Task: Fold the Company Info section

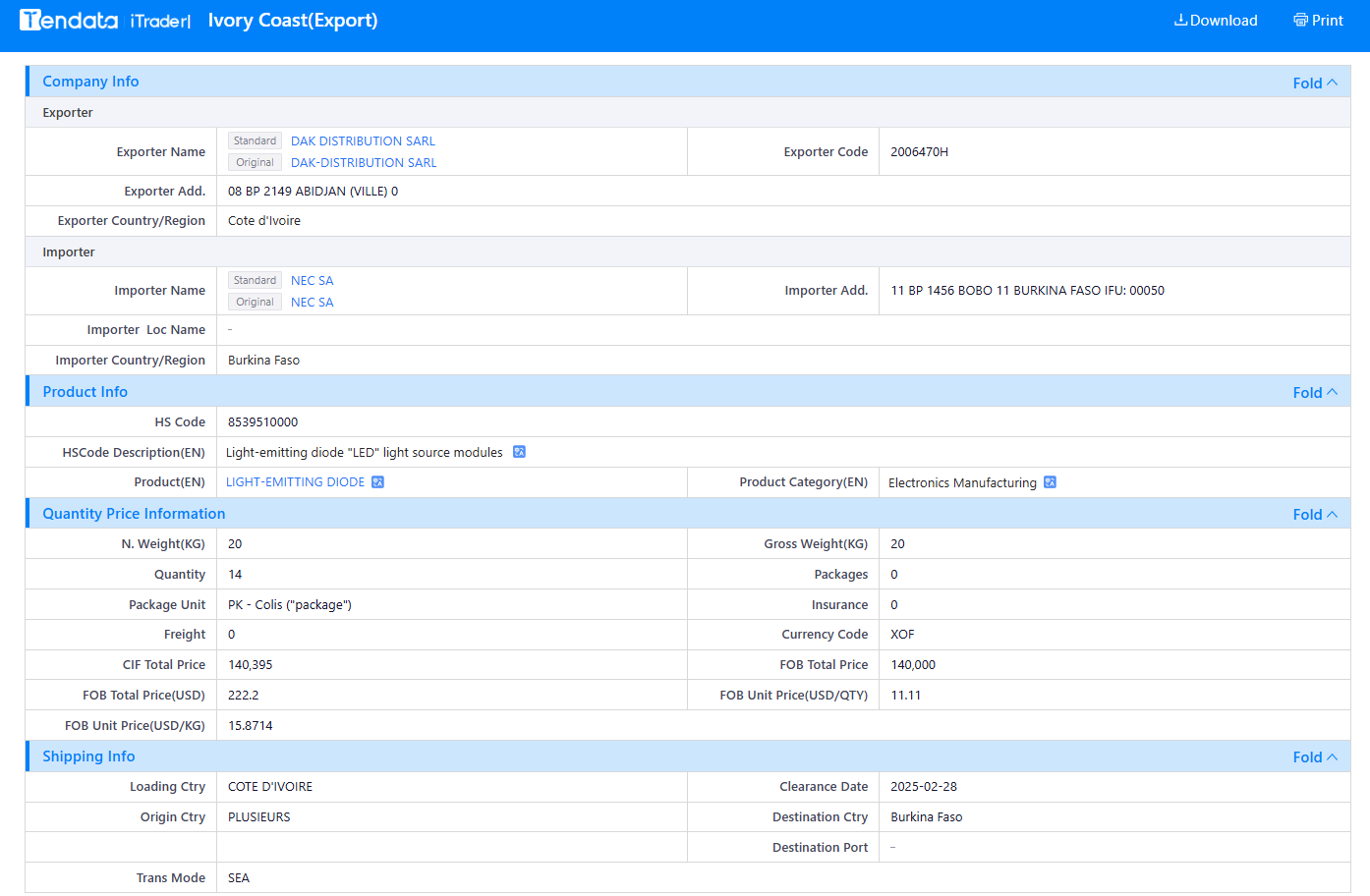Action: coord(1315,84)
